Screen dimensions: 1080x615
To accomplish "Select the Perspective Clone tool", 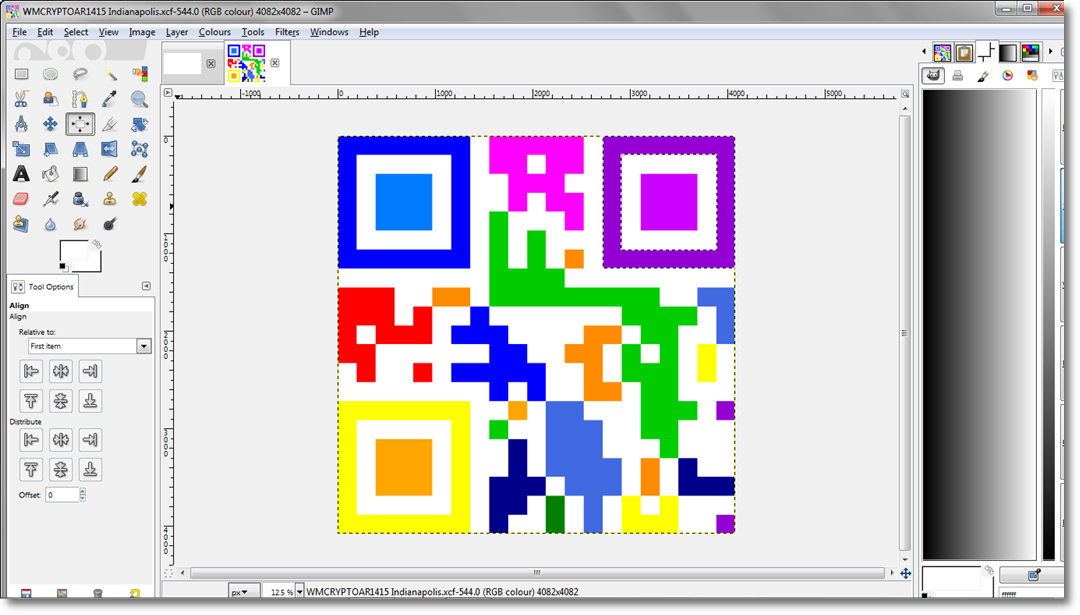I will point(21,224).
